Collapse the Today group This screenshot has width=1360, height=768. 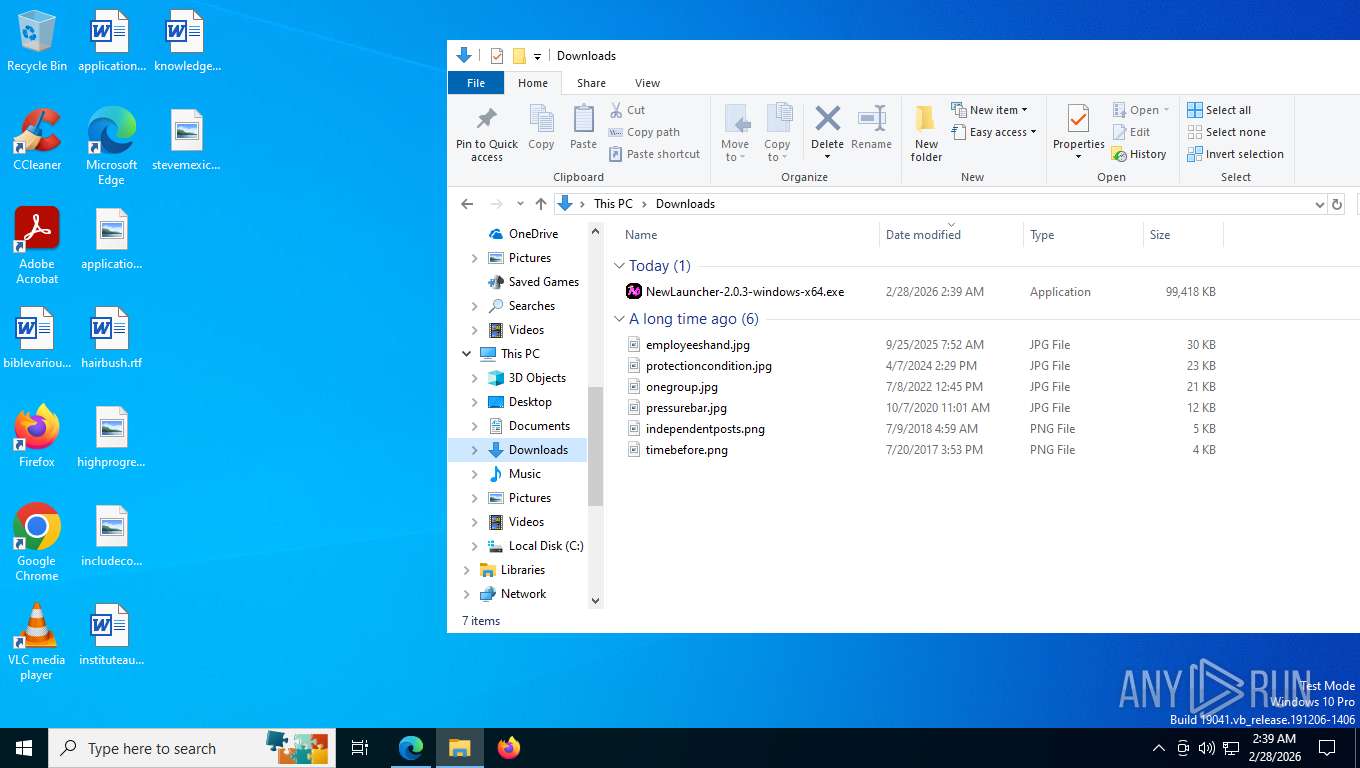tap(619, 266)
